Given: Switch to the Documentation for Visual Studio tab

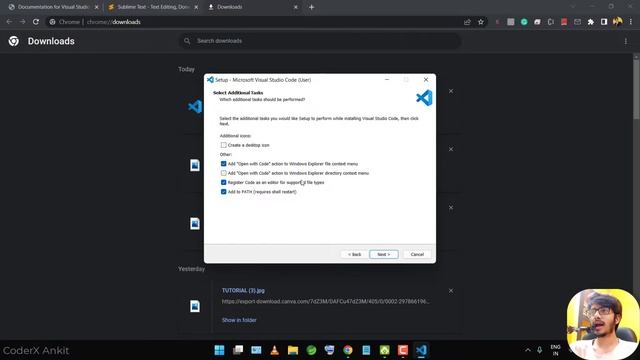Looking at the screenshot, I should pyautogui.click(x=53, y=7).
